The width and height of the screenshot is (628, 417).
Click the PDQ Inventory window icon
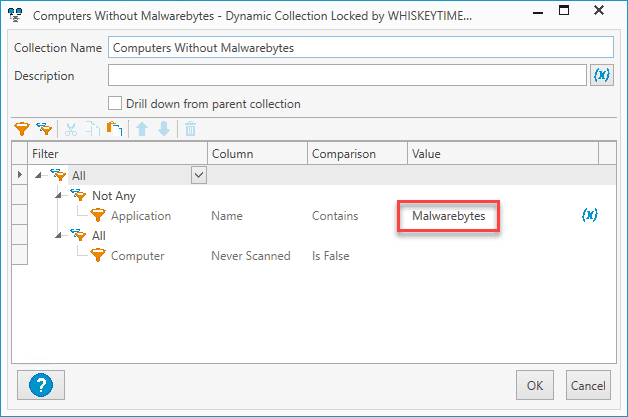coord(15,15)
